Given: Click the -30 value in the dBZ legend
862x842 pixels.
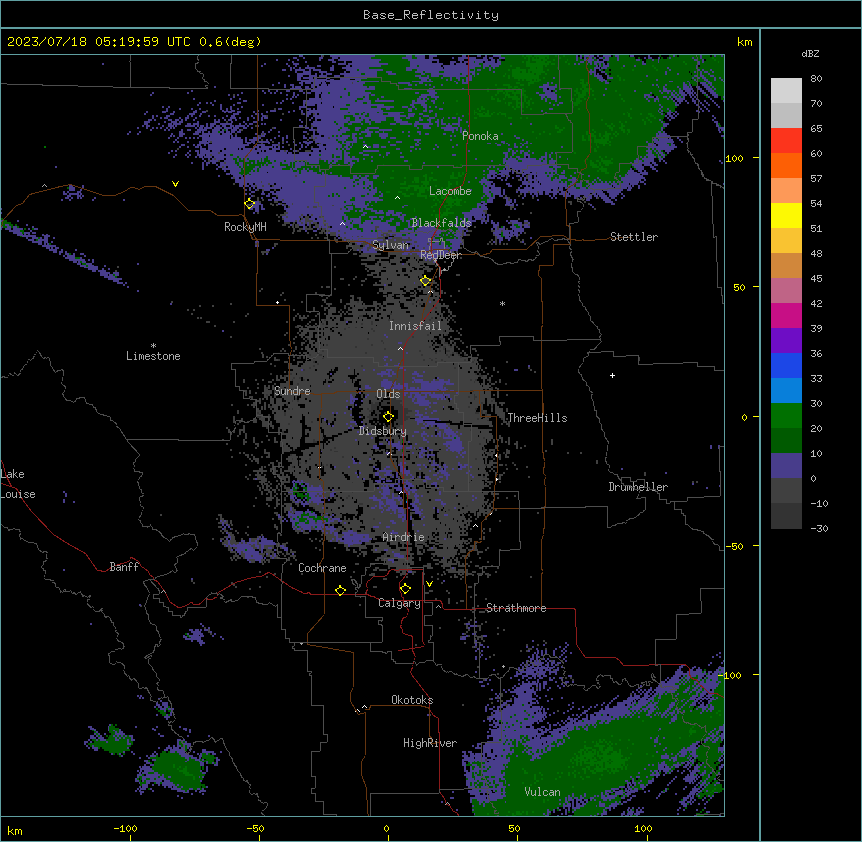Looking at the screenshot, I should click(819, 529).
